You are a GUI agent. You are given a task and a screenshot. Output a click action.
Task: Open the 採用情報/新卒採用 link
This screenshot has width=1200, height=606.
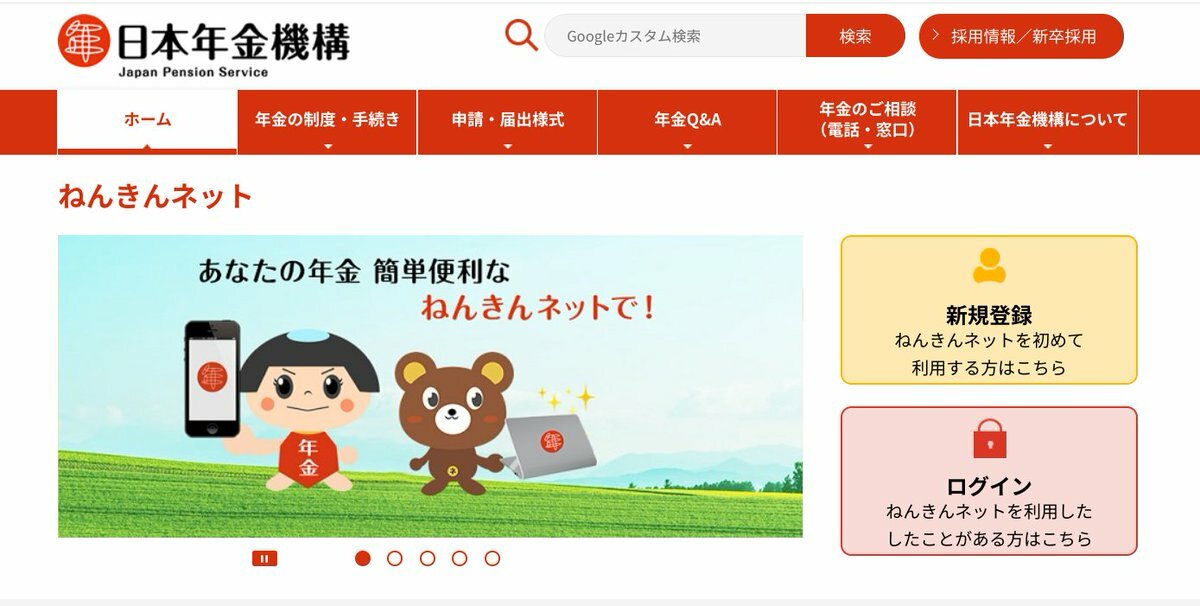point(1021,36)
